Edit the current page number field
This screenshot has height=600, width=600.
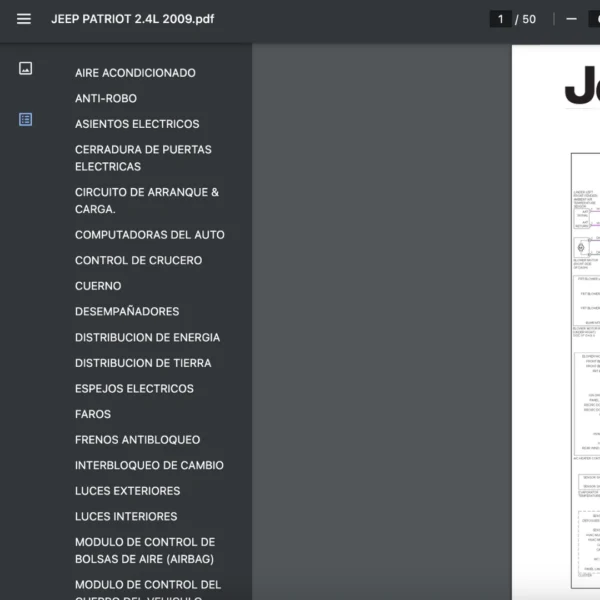[x=501, y=19]
